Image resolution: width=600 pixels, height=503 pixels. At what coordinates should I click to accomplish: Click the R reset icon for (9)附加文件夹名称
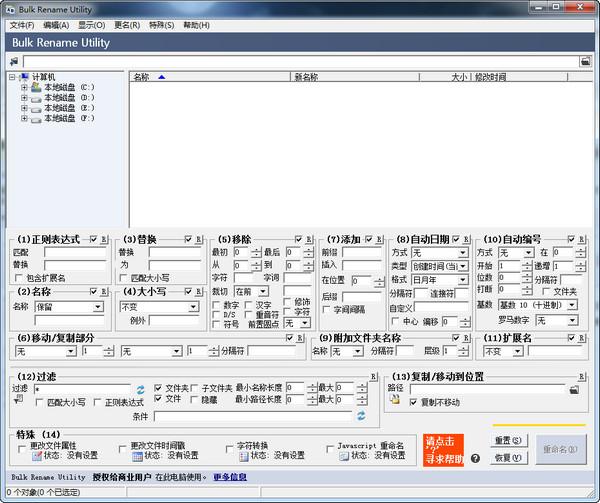(466, 338)
